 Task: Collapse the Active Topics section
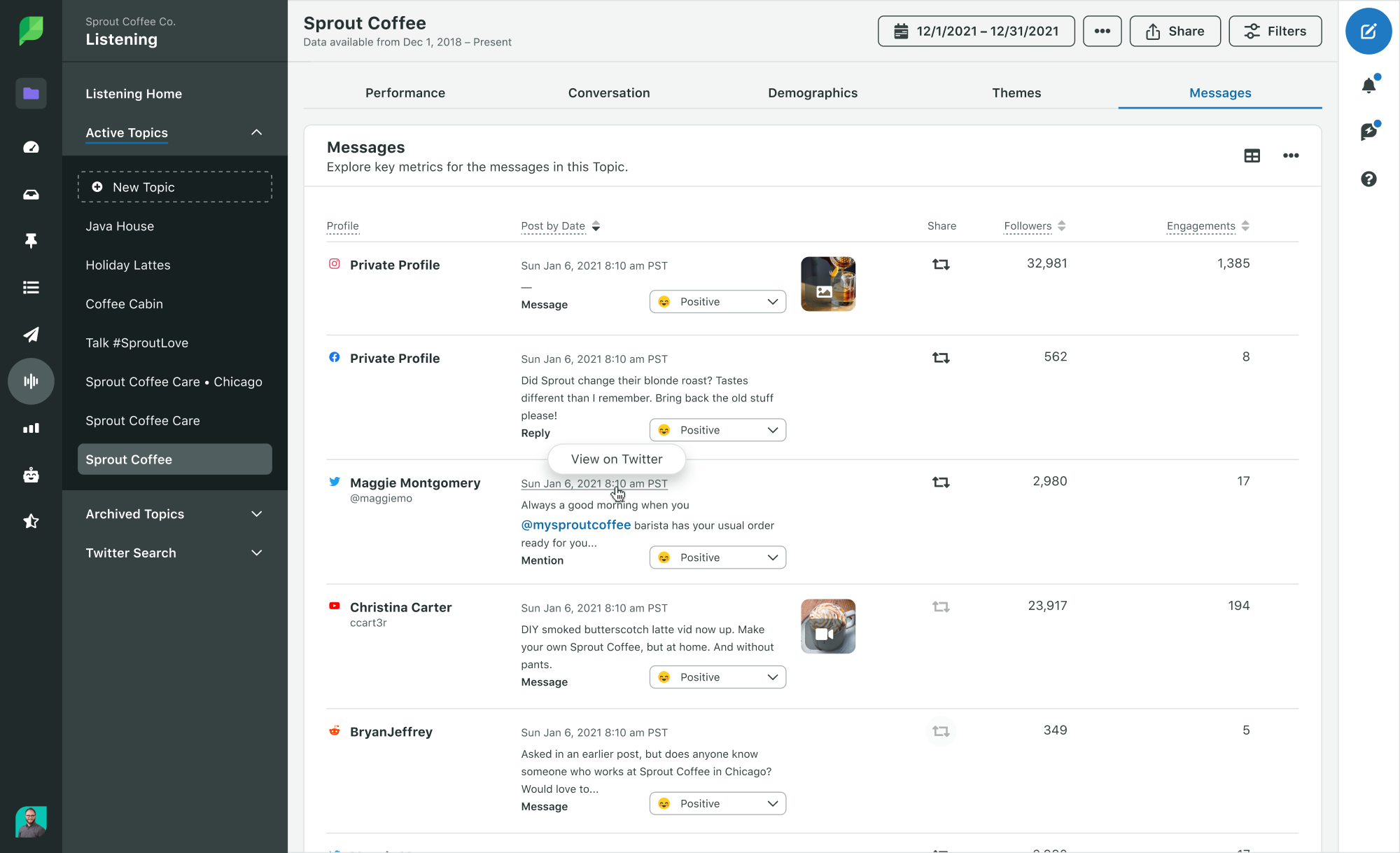click(256, 133)
